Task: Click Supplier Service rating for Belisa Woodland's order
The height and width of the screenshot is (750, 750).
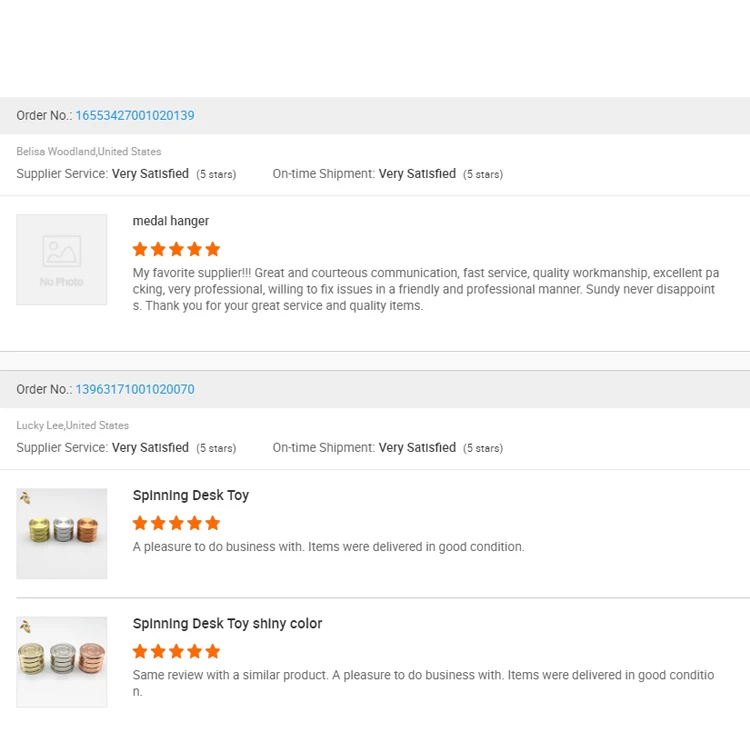Action: point(150,174)
